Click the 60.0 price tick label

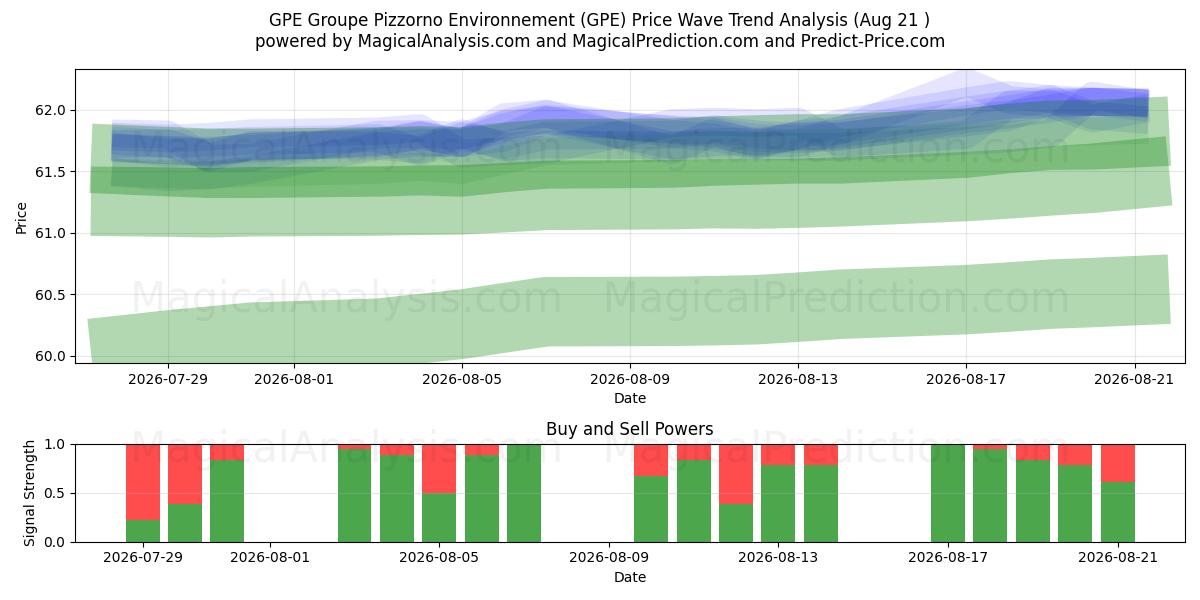tap(49, 356)
